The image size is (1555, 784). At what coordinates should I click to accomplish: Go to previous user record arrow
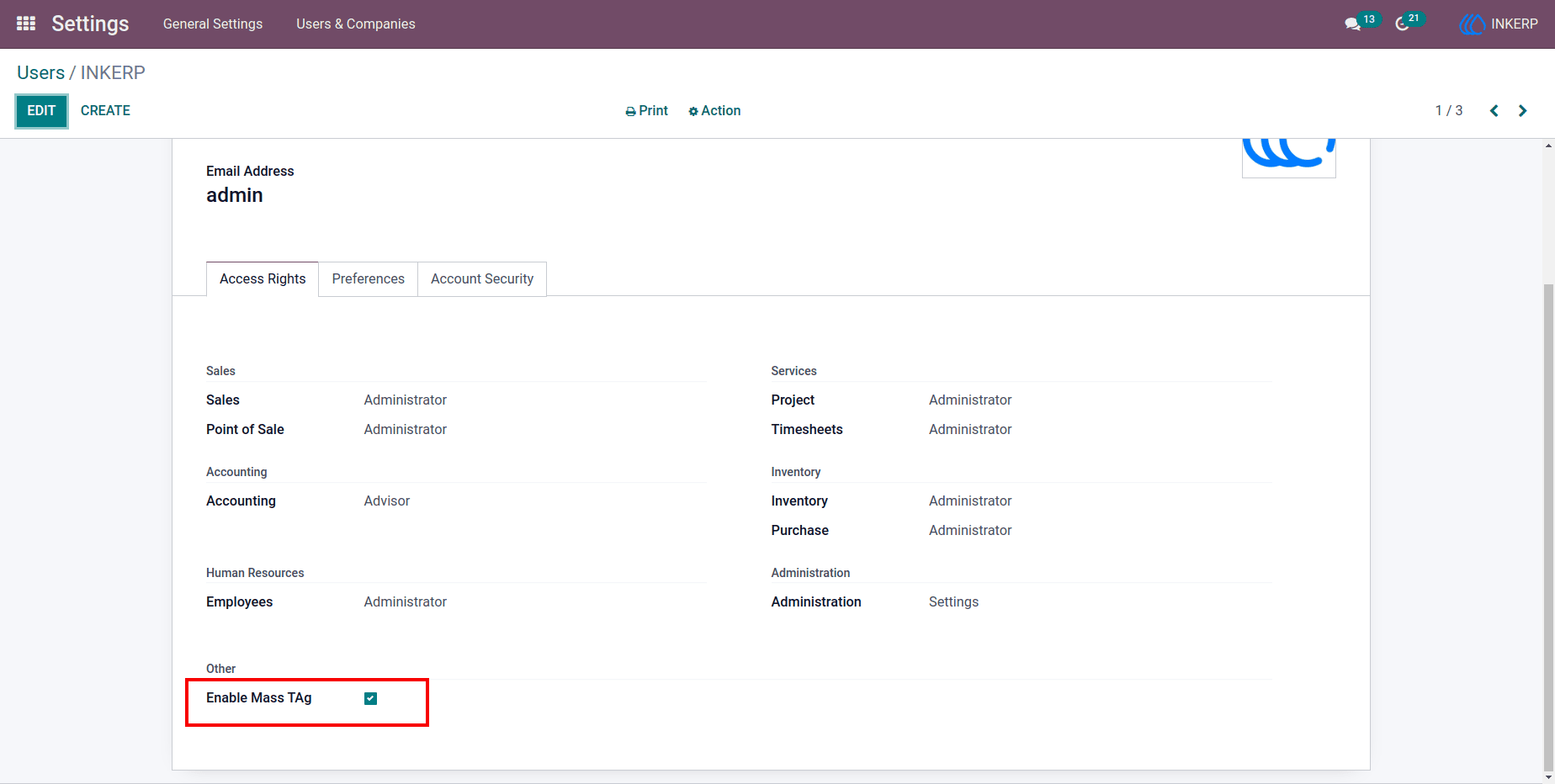[x=1494, y=111]
